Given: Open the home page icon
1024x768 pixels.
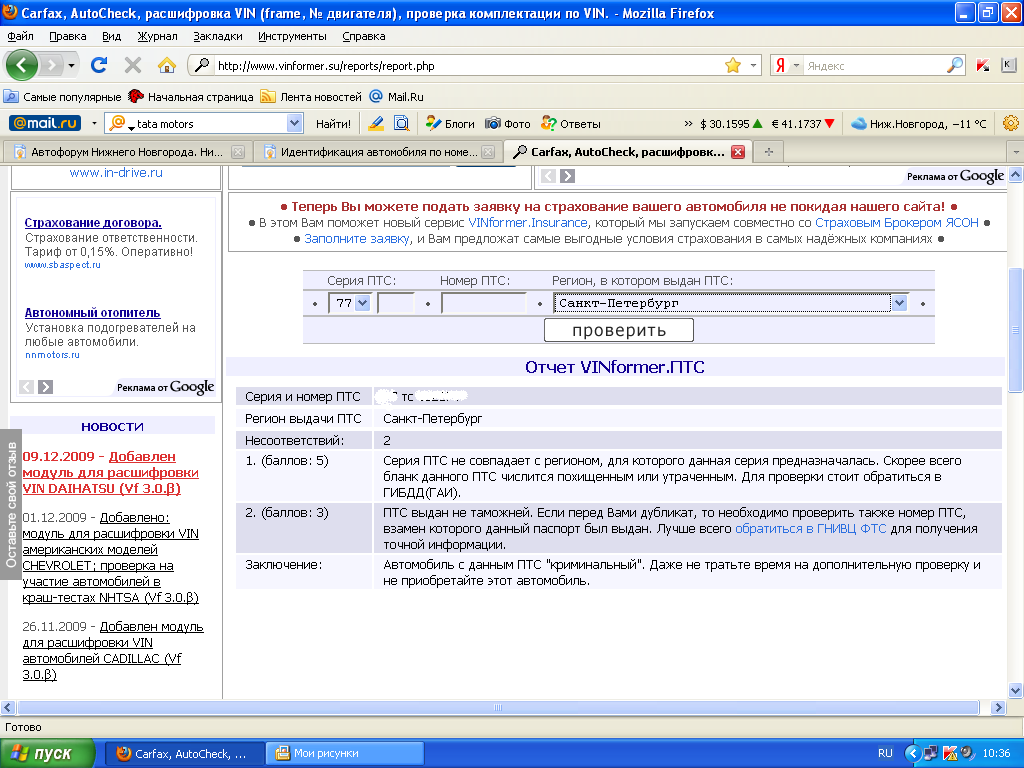Looking at the screenshot, I should (x=167, y=65).
